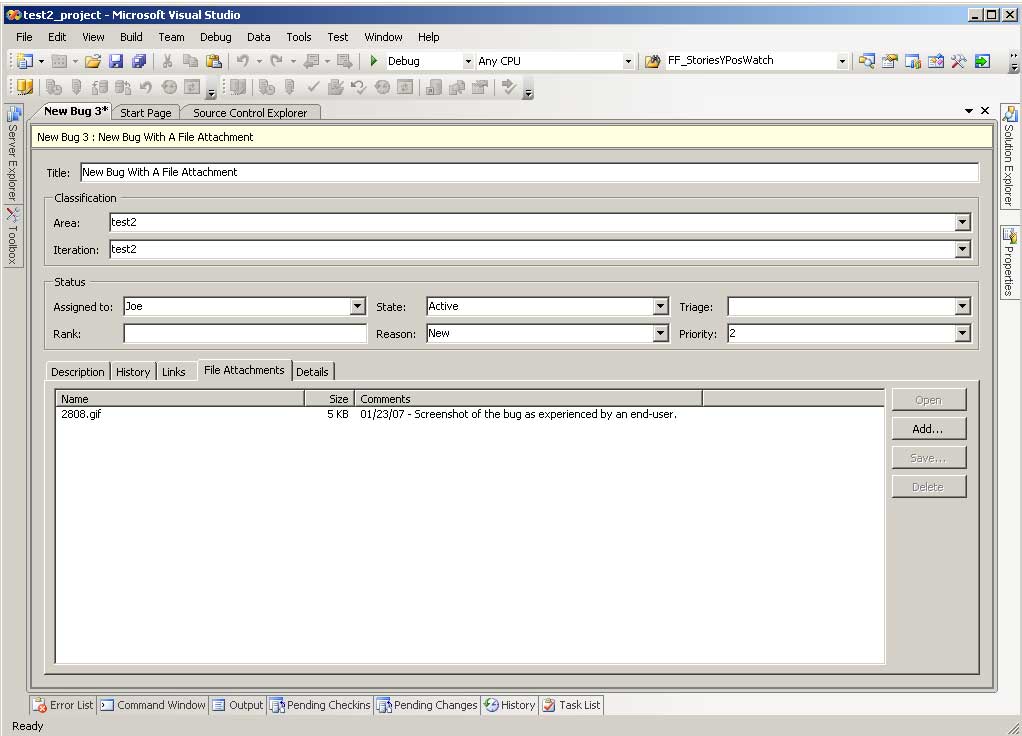This screenshot has height=736, width=1022.
Task: Open the State dropdown
Action: click(660, 306)
